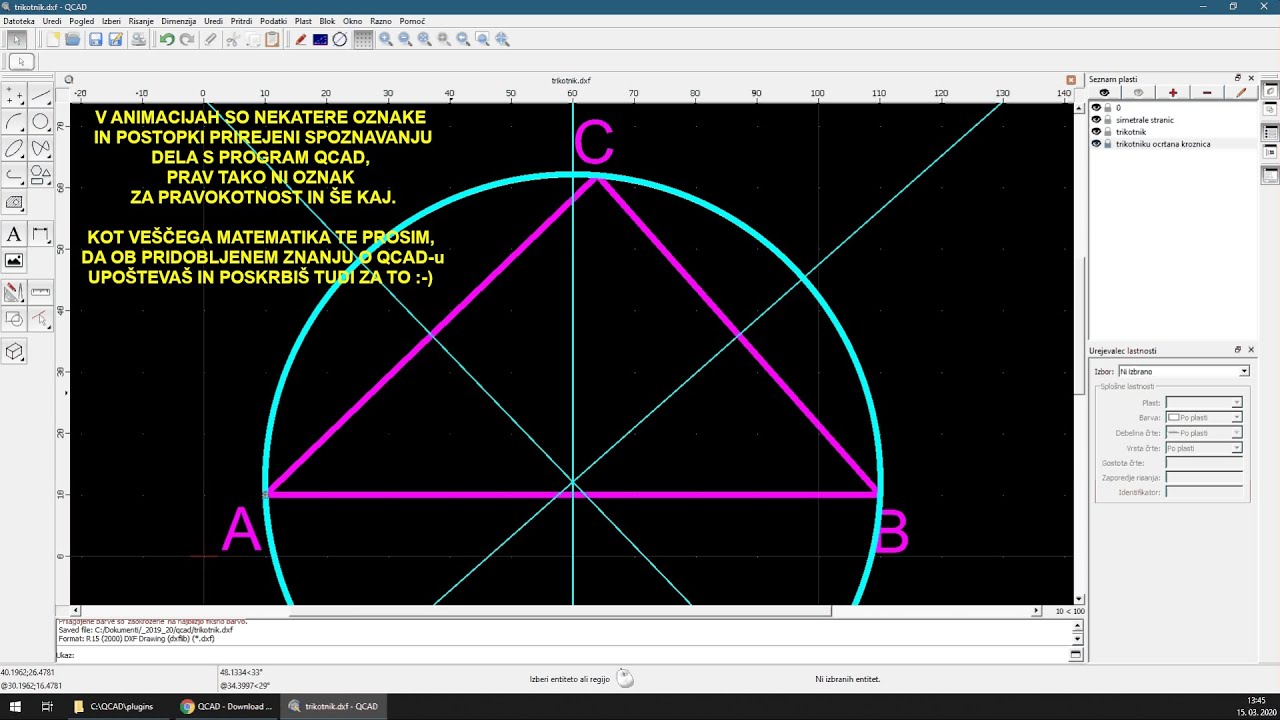Toggle the grid display icon in toolbar
The width and height of the screenshot is (1280, 720).
(x=363, y=39)
